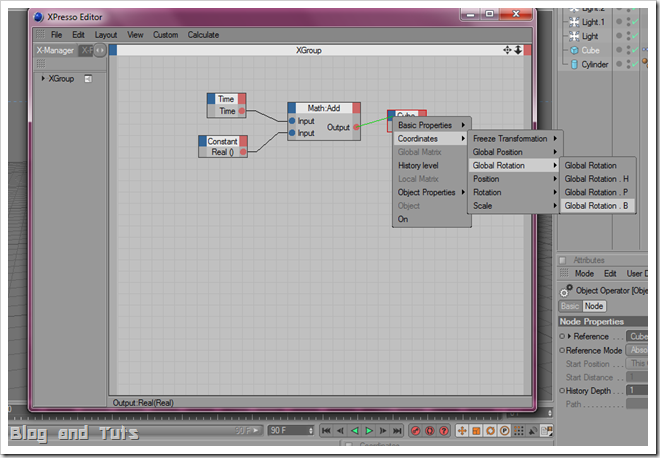Expand the Reference property triangle
660x458 pixels.
click(x=569, y=336)
